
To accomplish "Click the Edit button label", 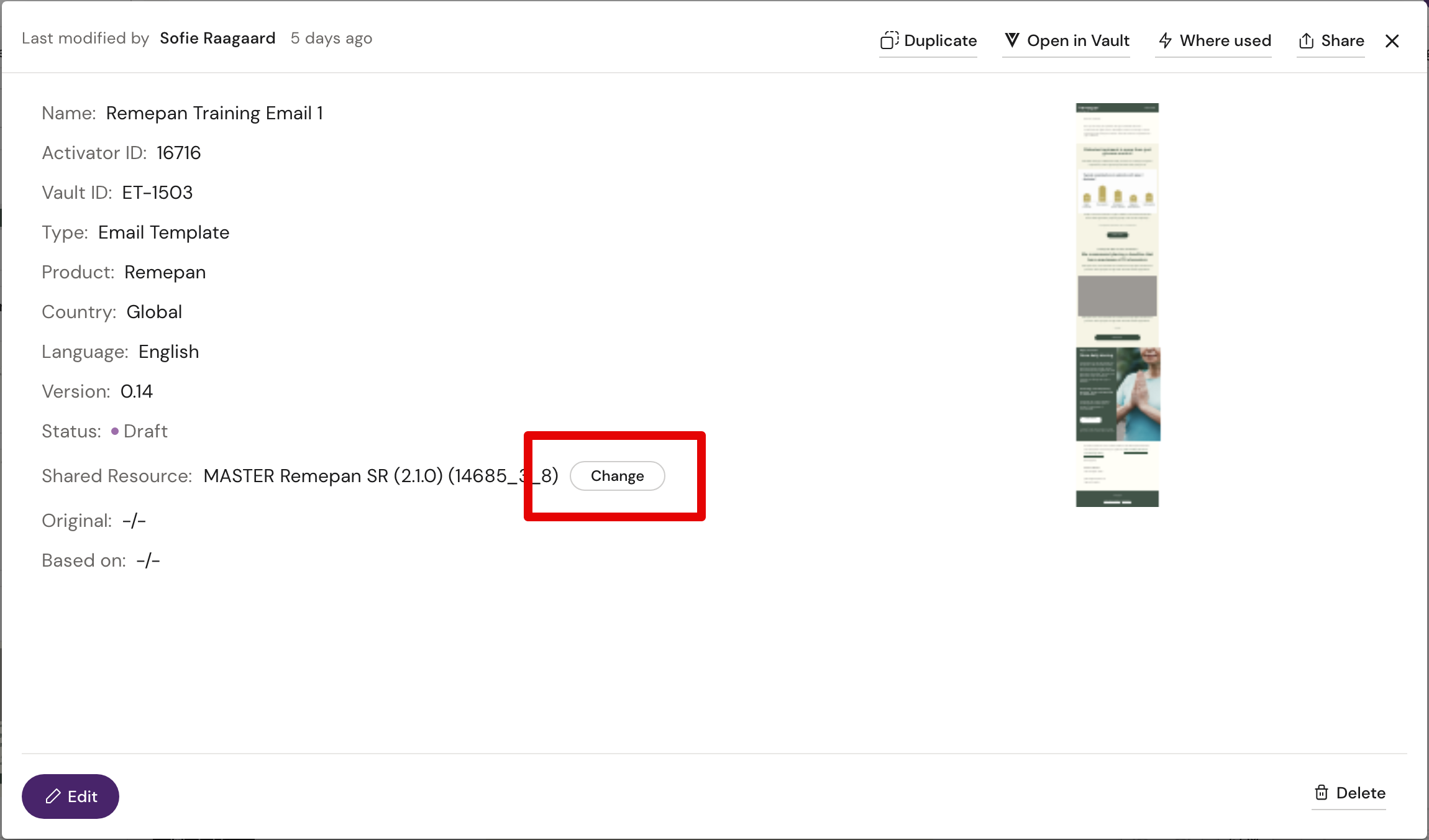I will tap(83, 797).
